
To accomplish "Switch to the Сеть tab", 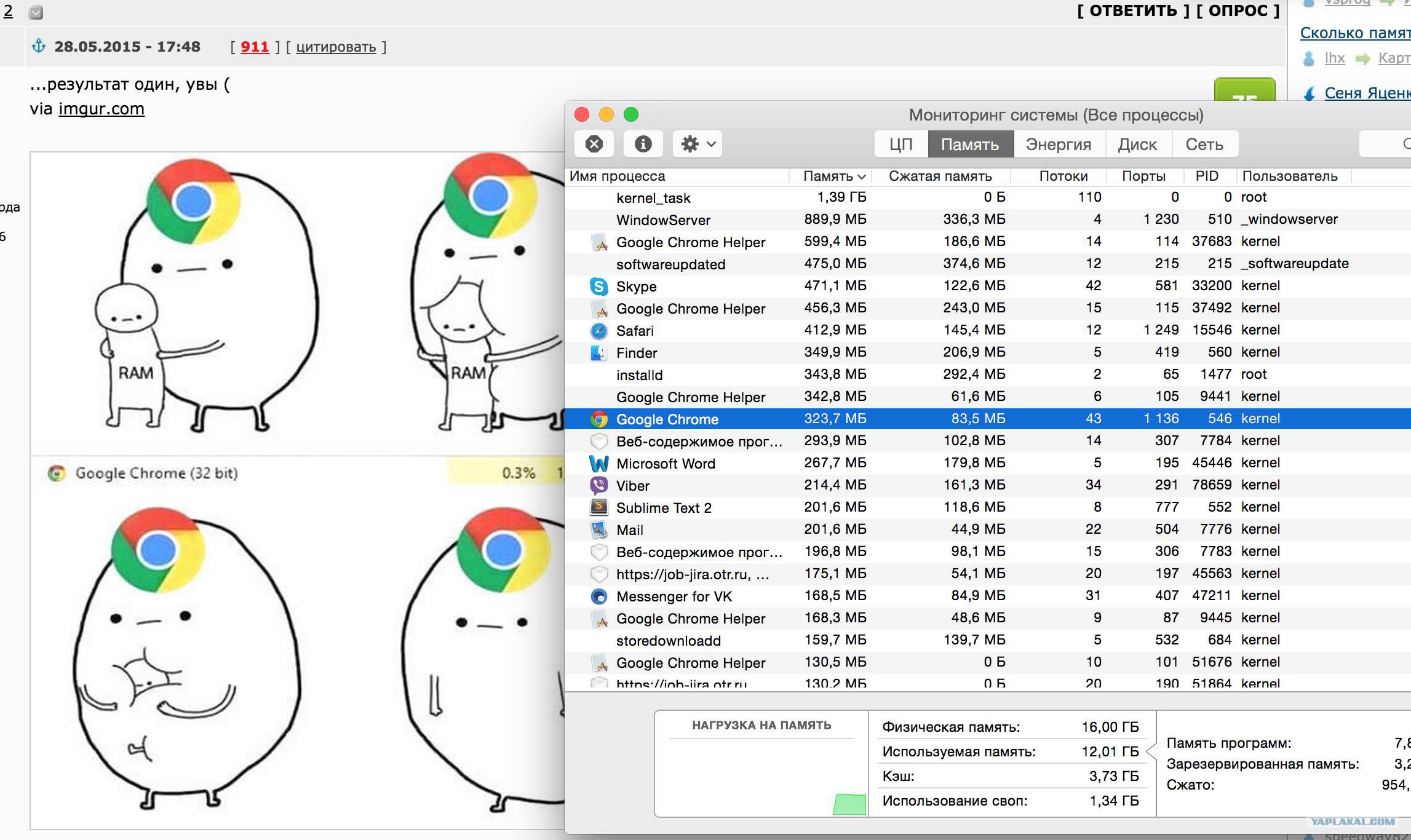I will 1204,144.
